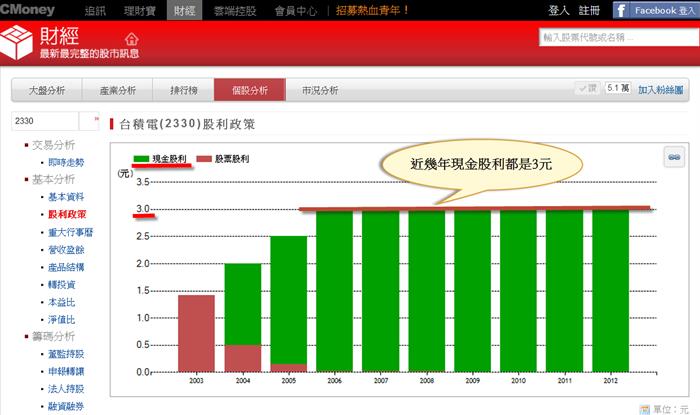700x415 pixels.
Task: Open the 會員中心 menu item
Action: click(x=296, y=11)
